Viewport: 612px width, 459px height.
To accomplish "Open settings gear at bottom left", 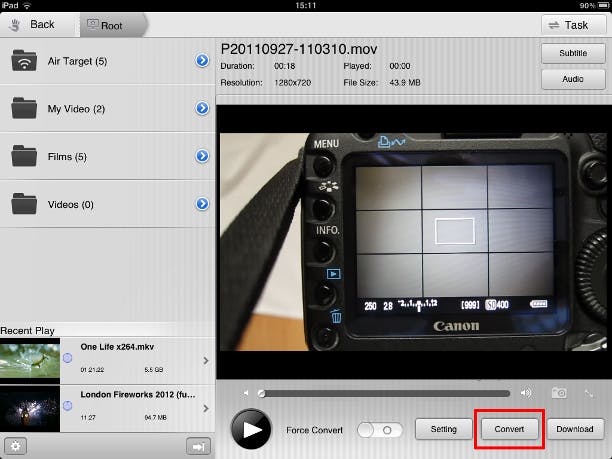I will pos(16,446).
